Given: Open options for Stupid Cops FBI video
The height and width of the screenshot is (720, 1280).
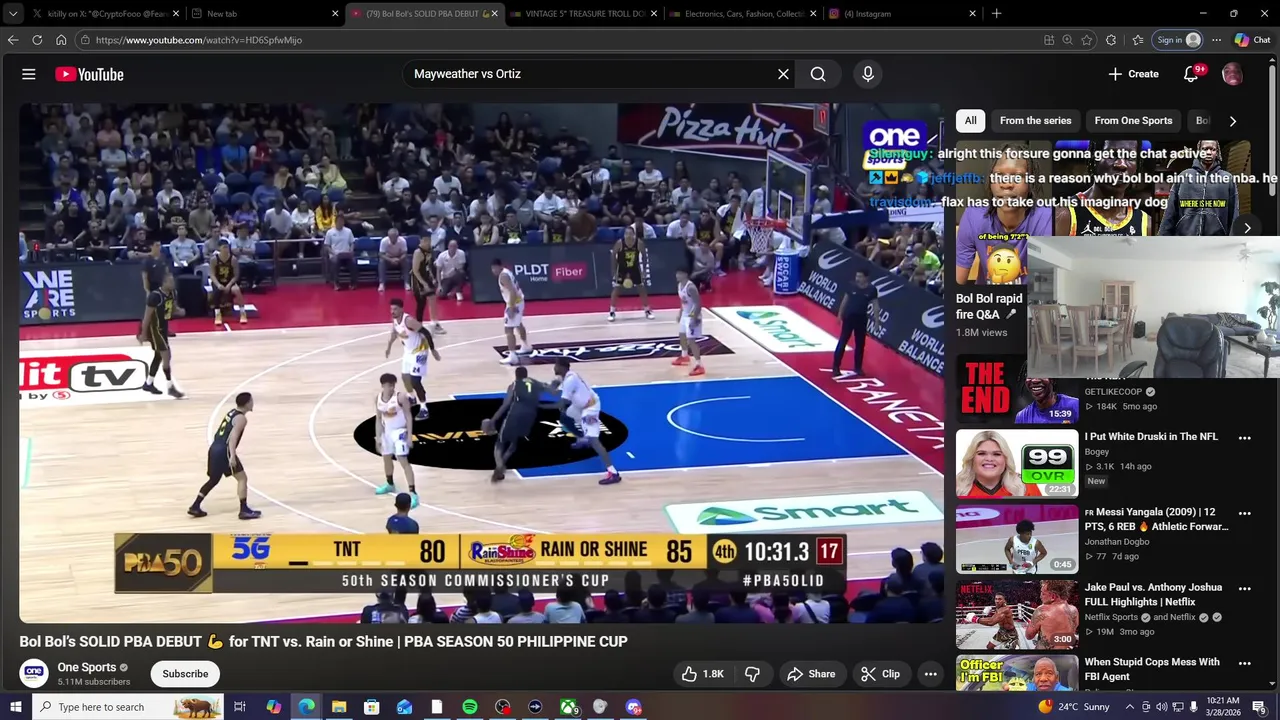Looking at the screenshot, I should click(x=1244, y=663).
